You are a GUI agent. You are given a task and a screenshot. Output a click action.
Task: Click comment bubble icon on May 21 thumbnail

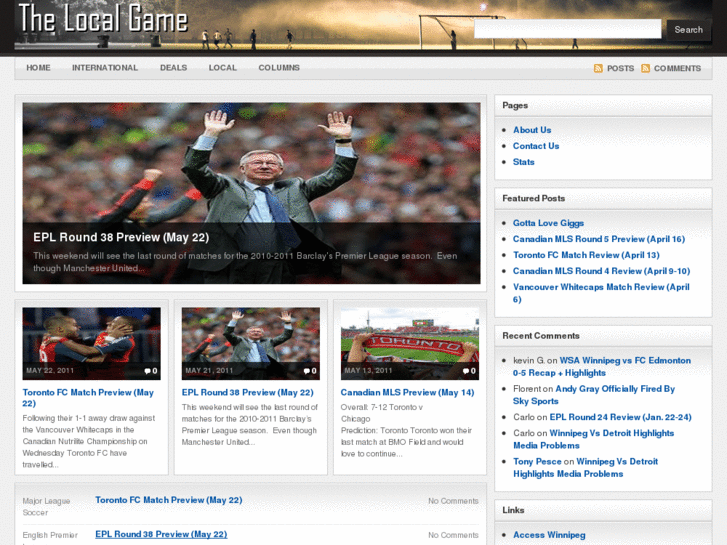pyautogui.click(x=306, y=371)
